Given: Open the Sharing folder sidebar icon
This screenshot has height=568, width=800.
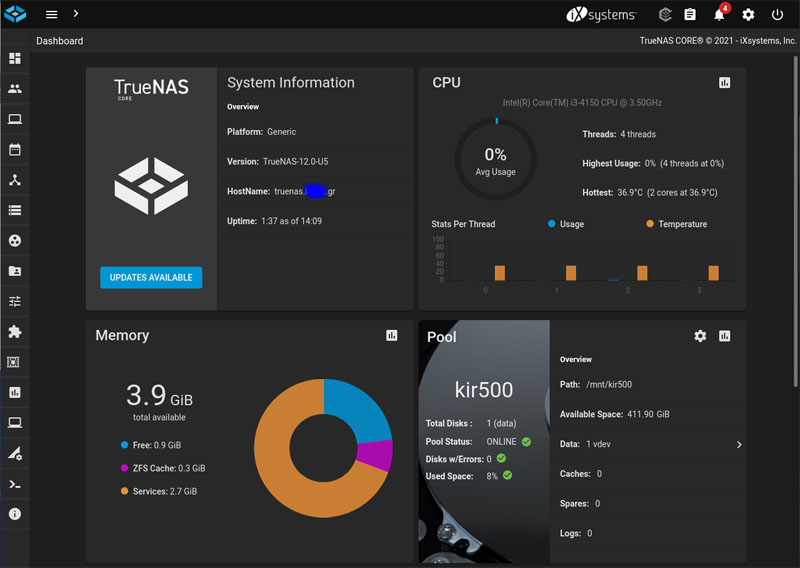Looking at the screenshot, I should (x=15, y=271).
